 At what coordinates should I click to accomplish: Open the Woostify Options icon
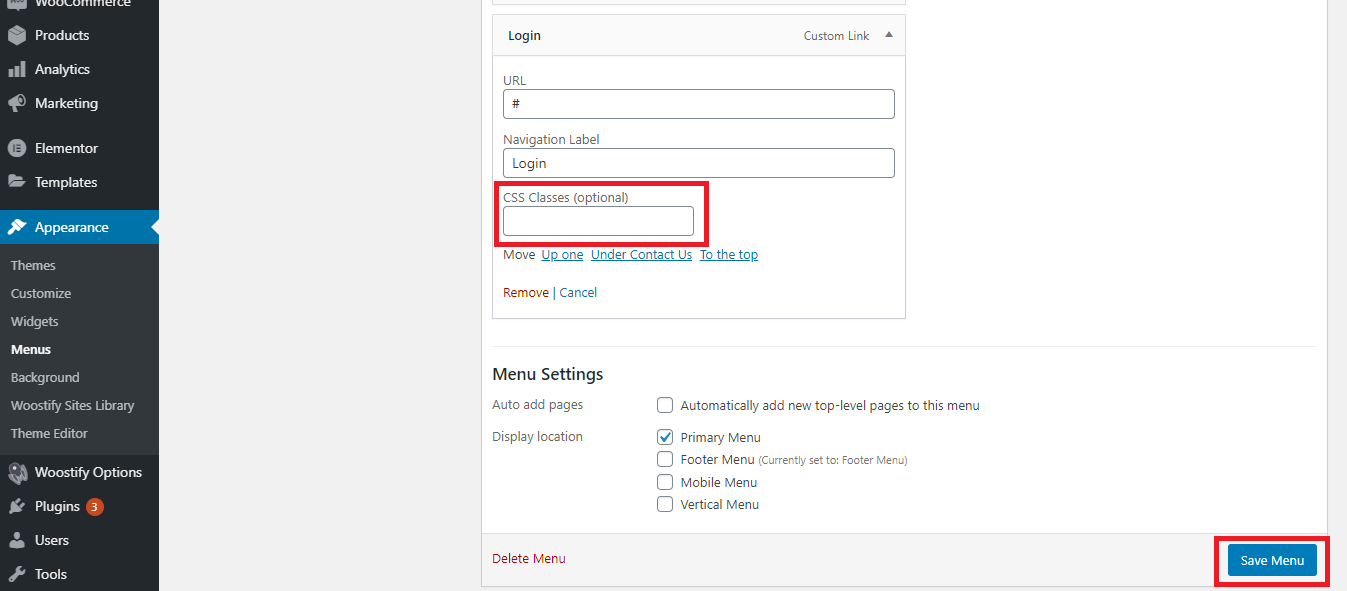[x=17, y=472]
